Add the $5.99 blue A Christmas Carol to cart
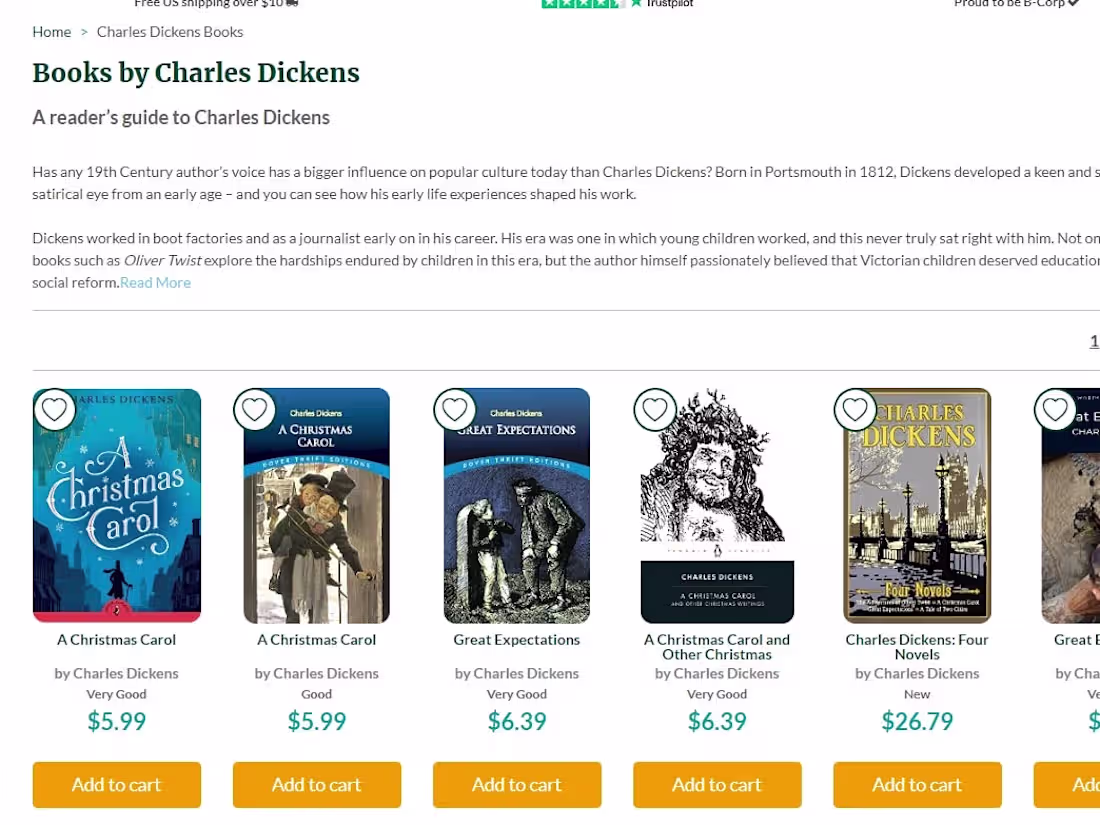Screen dimensions: 1100x825 pos(116,784)
